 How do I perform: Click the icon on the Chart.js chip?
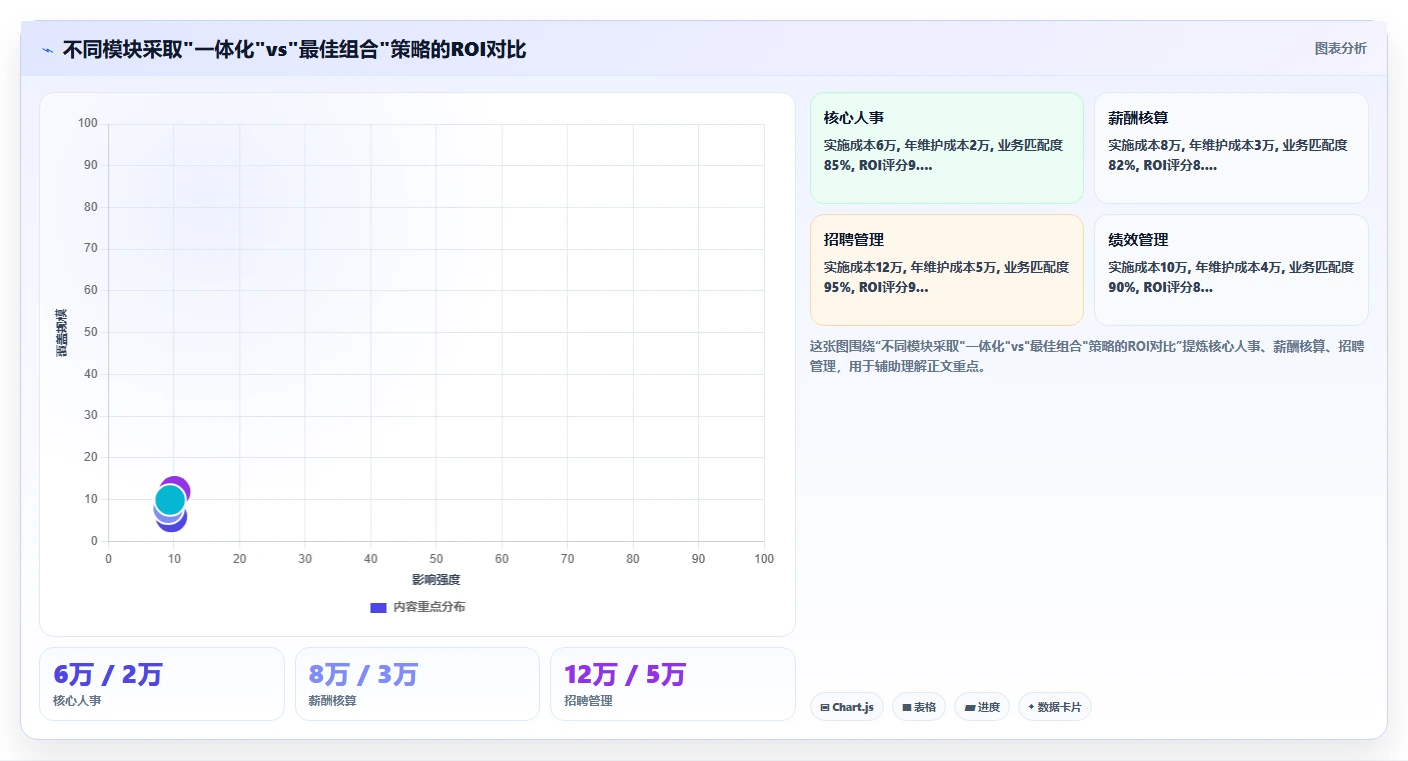point(825,707)
